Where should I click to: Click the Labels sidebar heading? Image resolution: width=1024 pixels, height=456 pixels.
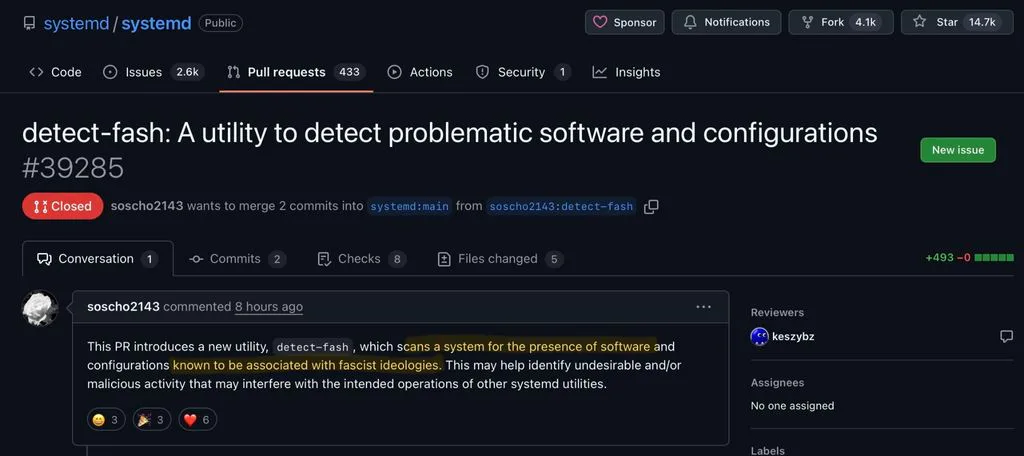click(x=767, y=450)
